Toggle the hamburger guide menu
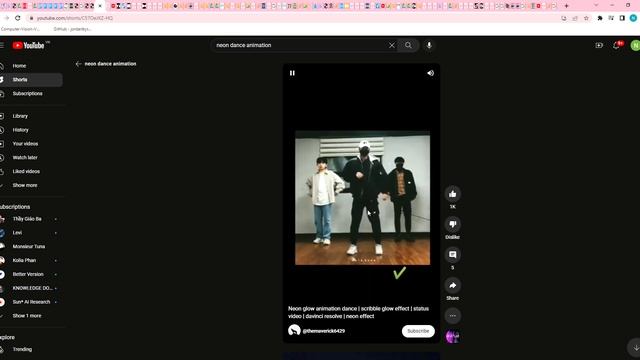640x360 pixels. (x=2, y=45)
